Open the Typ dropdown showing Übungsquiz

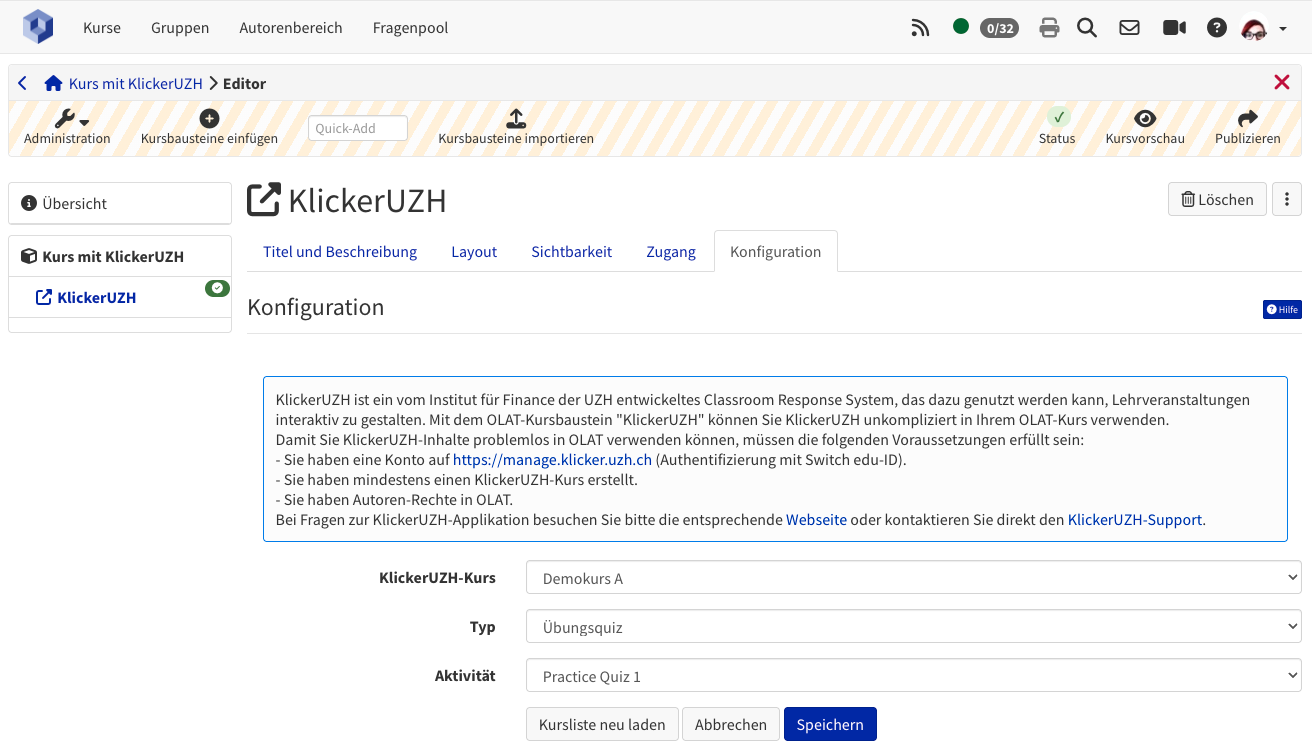coord(912,626)
